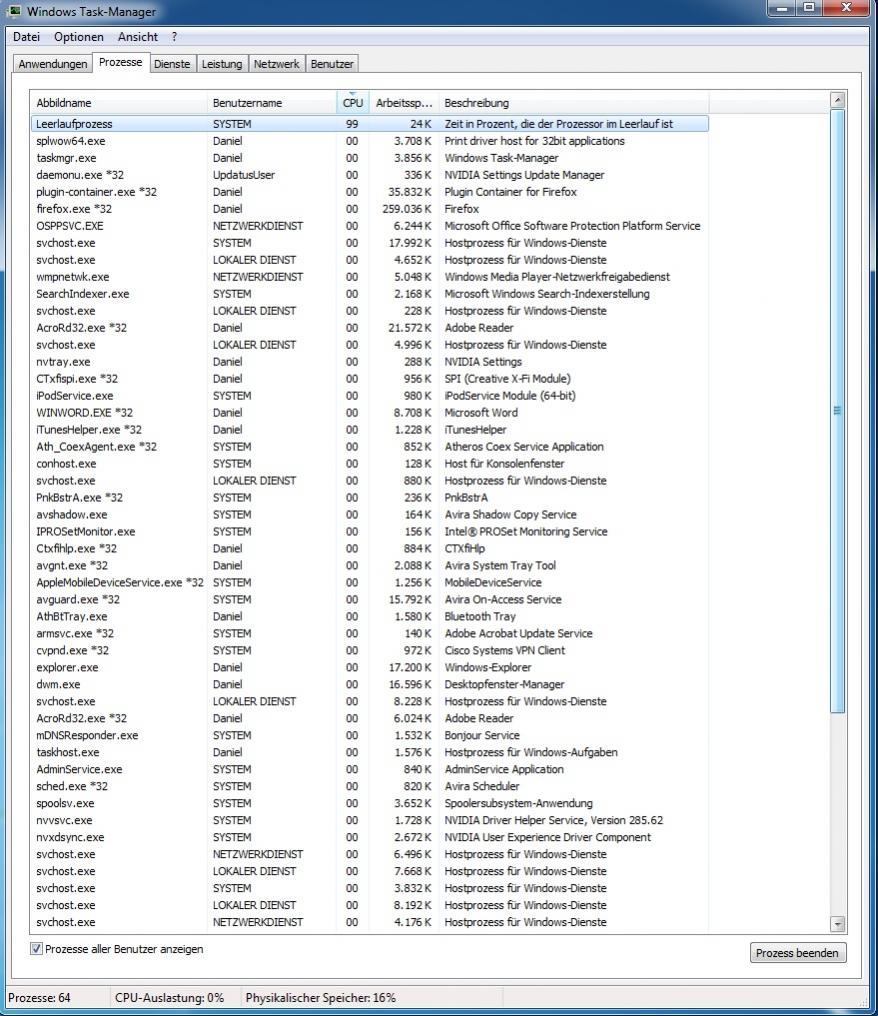Switch to the Benutzer tab
This screenshot has width=878, height=1016.
coord(332,64)
